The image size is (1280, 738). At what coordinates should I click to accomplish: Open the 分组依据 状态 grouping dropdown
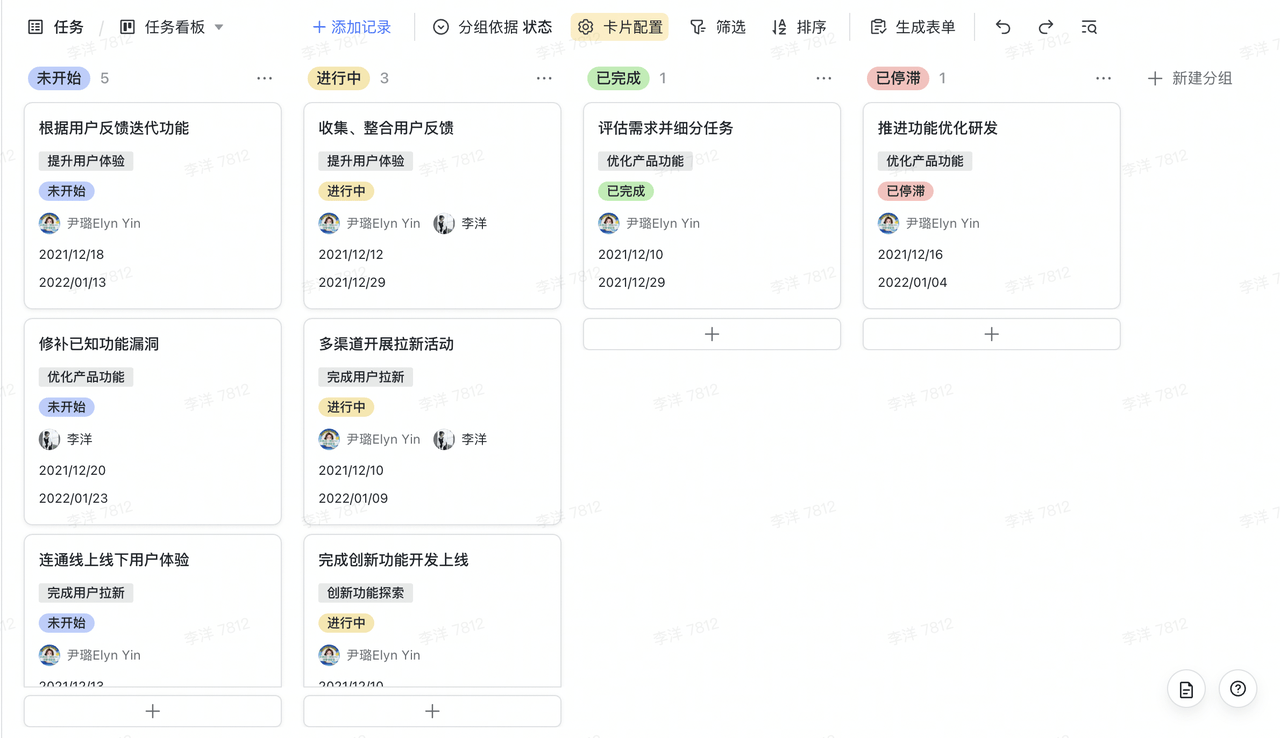click(492, 27)
